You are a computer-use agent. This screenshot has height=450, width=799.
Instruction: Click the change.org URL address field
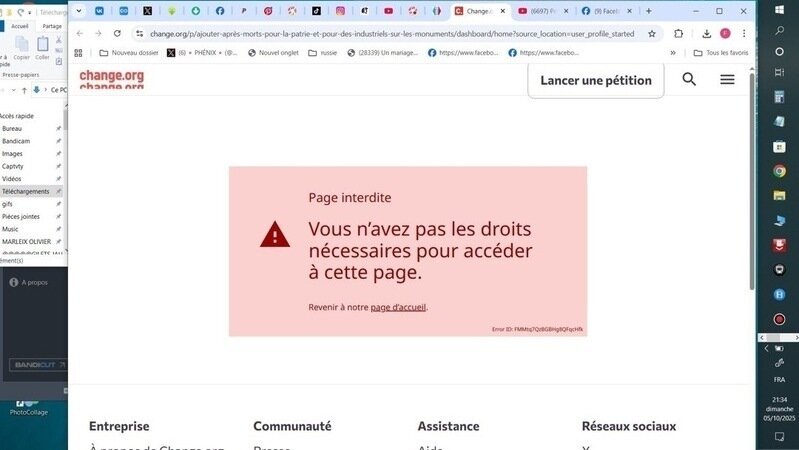(x=392, y=34)
